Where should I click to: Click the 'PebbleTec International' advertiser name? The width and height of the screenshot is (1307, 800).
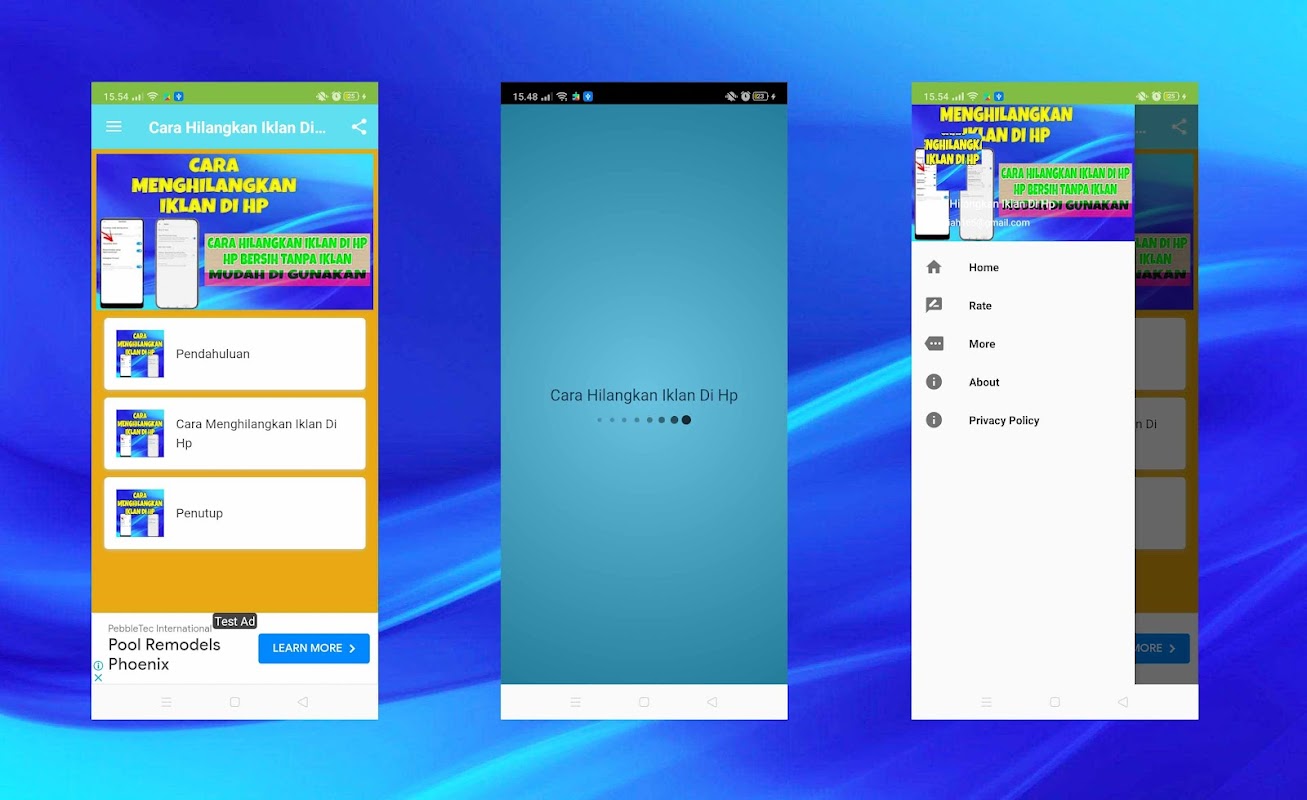[159, 628]
